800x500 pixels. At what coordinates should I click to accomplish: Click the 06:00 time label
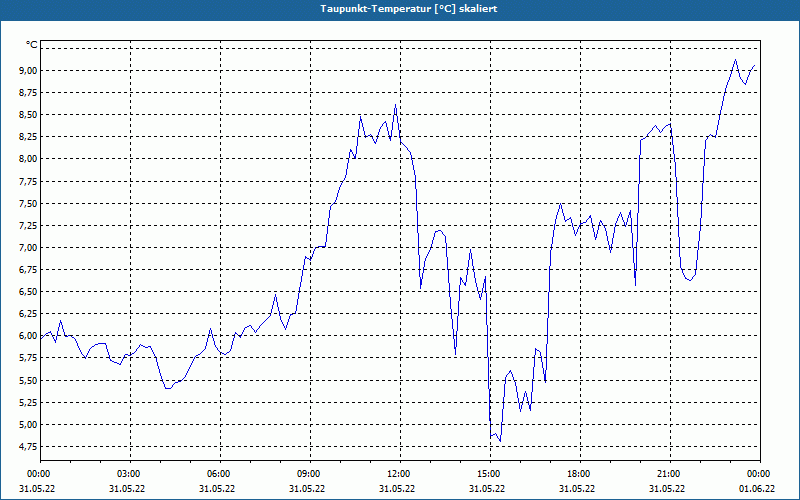(x=219, y=474)
